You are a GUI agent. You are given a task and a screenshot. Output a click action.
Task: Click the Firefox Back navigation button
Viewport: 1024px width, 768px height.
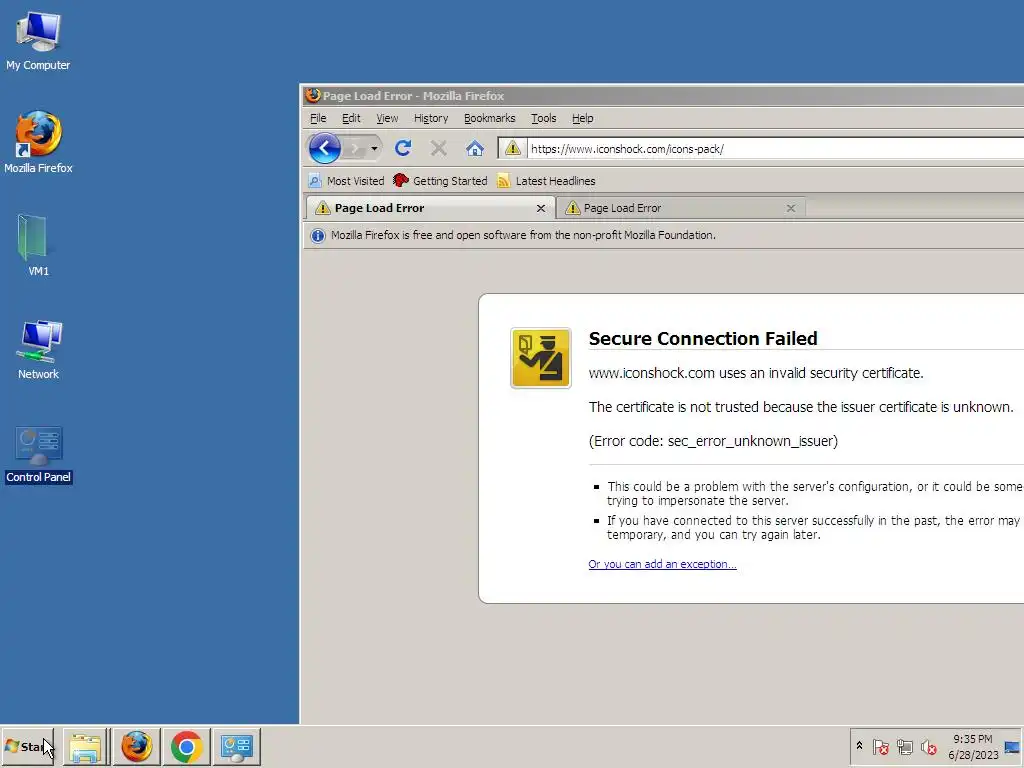pos(325,148)
